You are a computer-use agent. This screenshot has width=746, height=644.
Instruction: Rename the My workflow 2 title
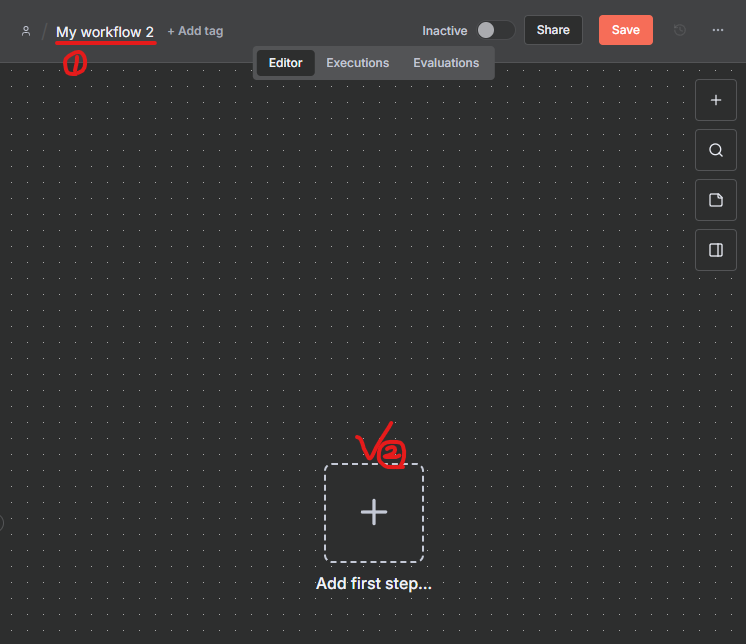[105, 32]
